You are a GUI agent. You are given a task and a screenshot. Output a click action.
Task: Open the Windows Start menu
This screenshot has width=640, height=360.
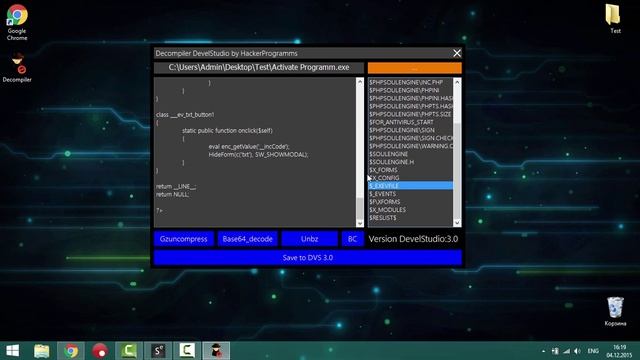click(x=12, y=351)
